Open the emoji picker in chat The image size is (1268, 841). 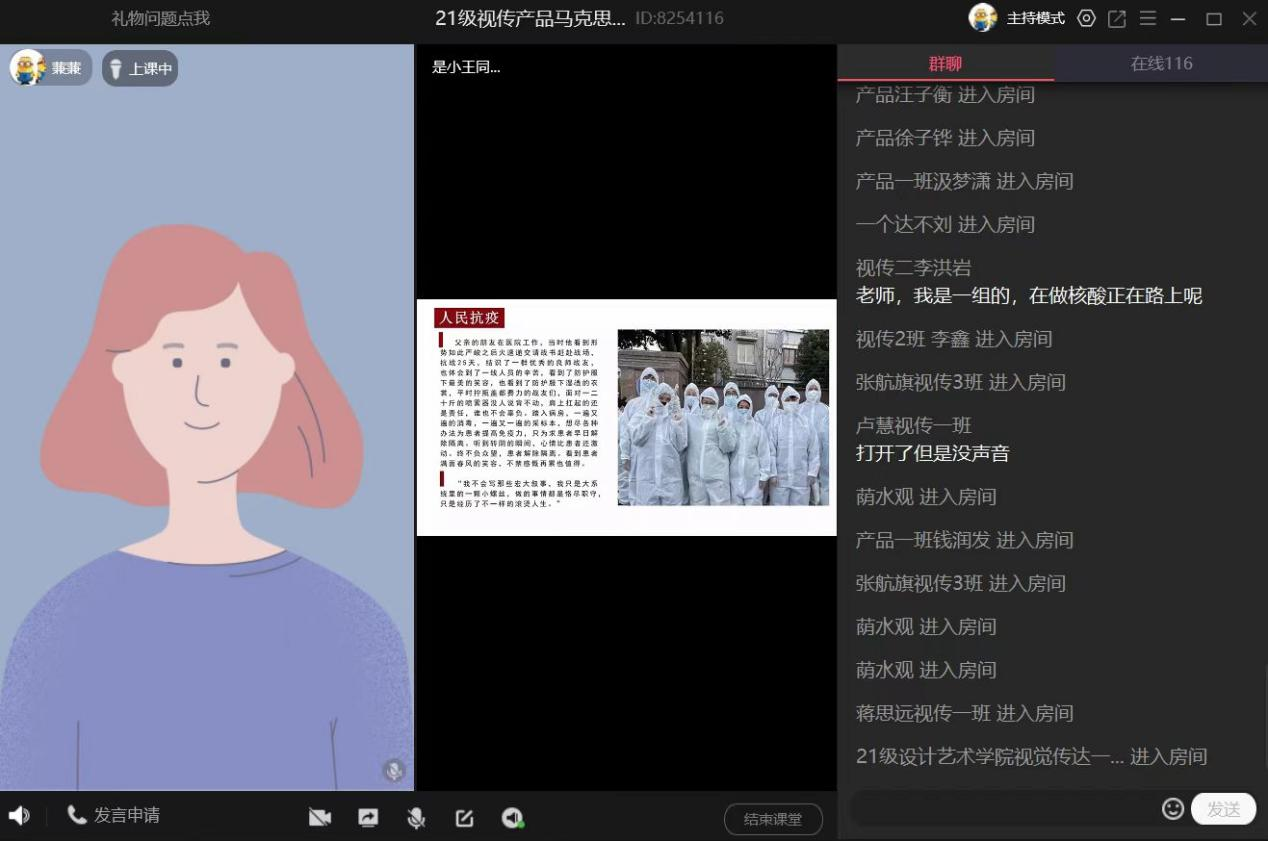click(1173, 808)
